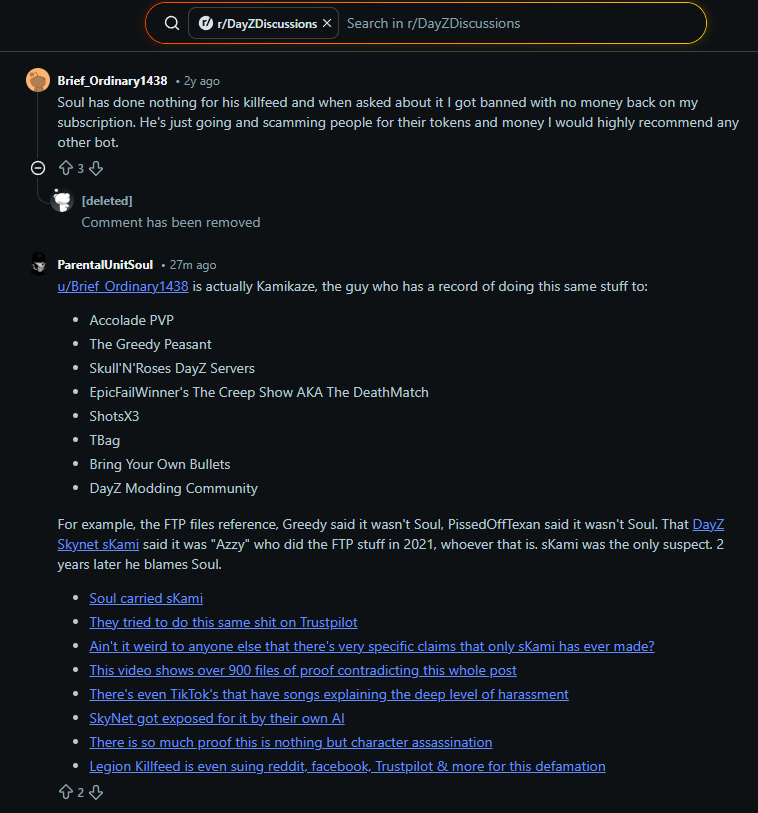The width and height of the screenshot is (758, 813).
Task: Open the ParentalUnitSoul username profile
Action: point(105,264)
